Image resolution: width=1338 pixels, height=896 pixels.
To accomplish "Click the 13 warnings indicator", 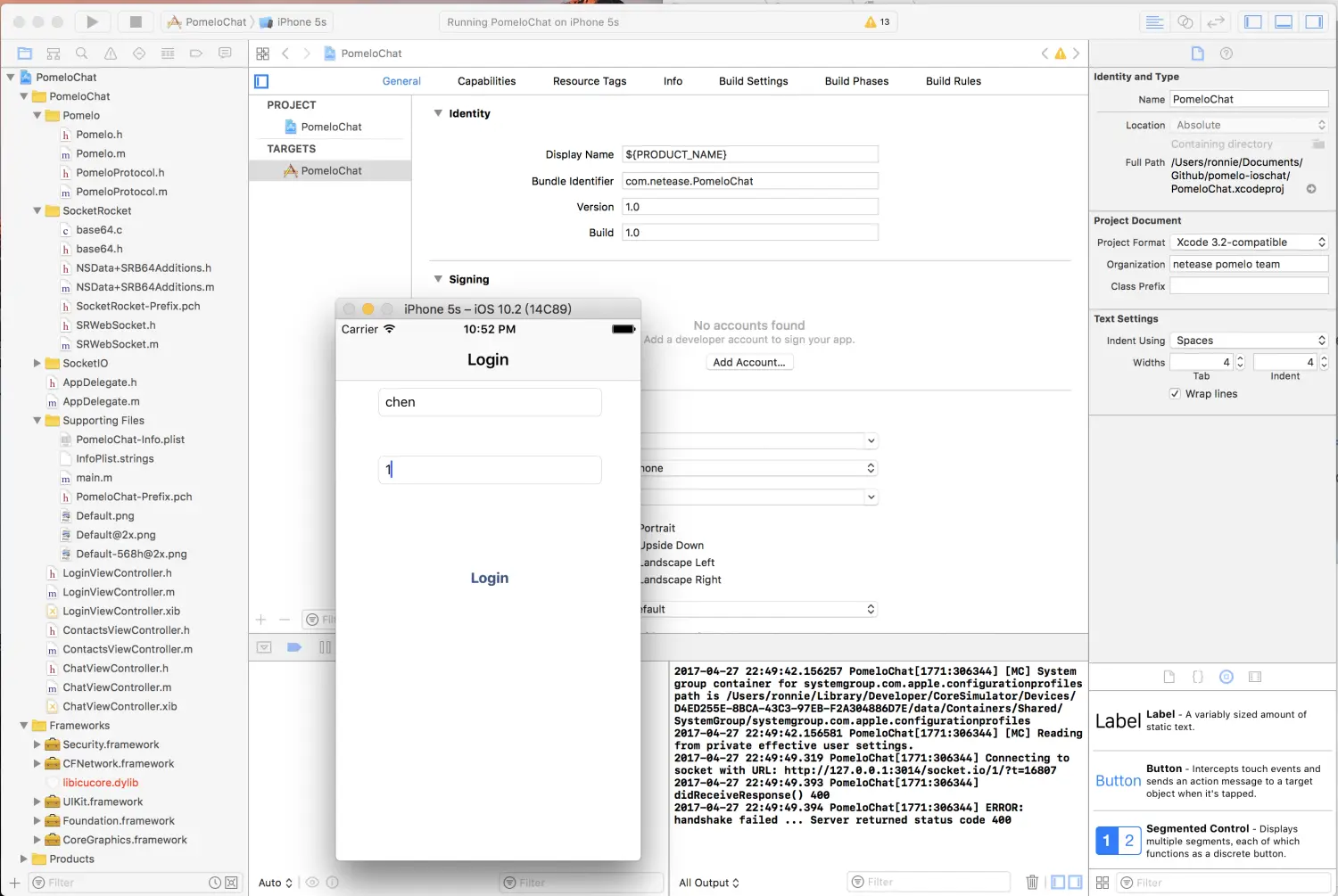I will [877, 22].
